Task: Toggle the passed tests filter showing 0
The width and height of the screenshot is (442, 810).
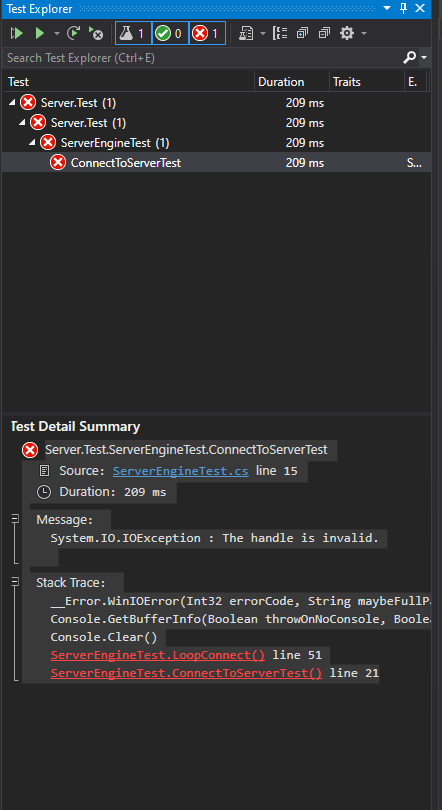Action: click(170, 34)
